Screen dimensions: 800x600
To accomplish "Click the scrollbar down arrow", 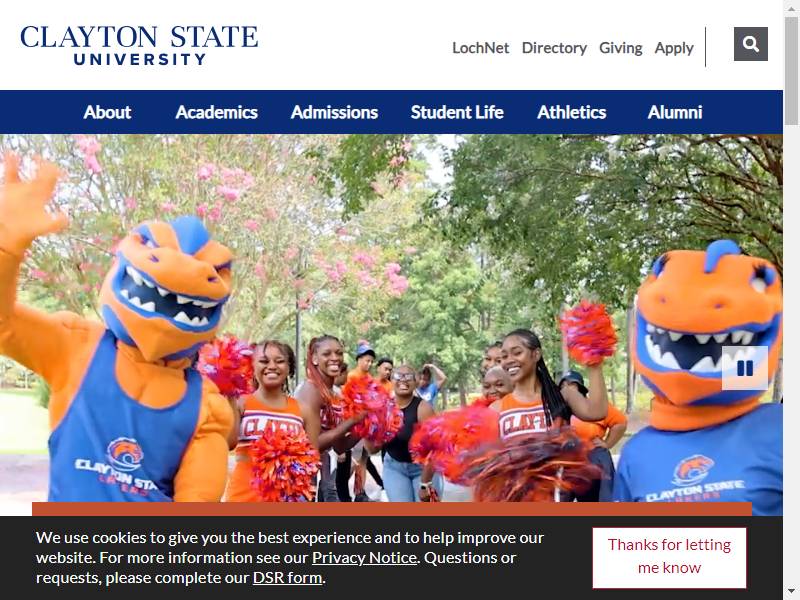I will pos(791,594).
